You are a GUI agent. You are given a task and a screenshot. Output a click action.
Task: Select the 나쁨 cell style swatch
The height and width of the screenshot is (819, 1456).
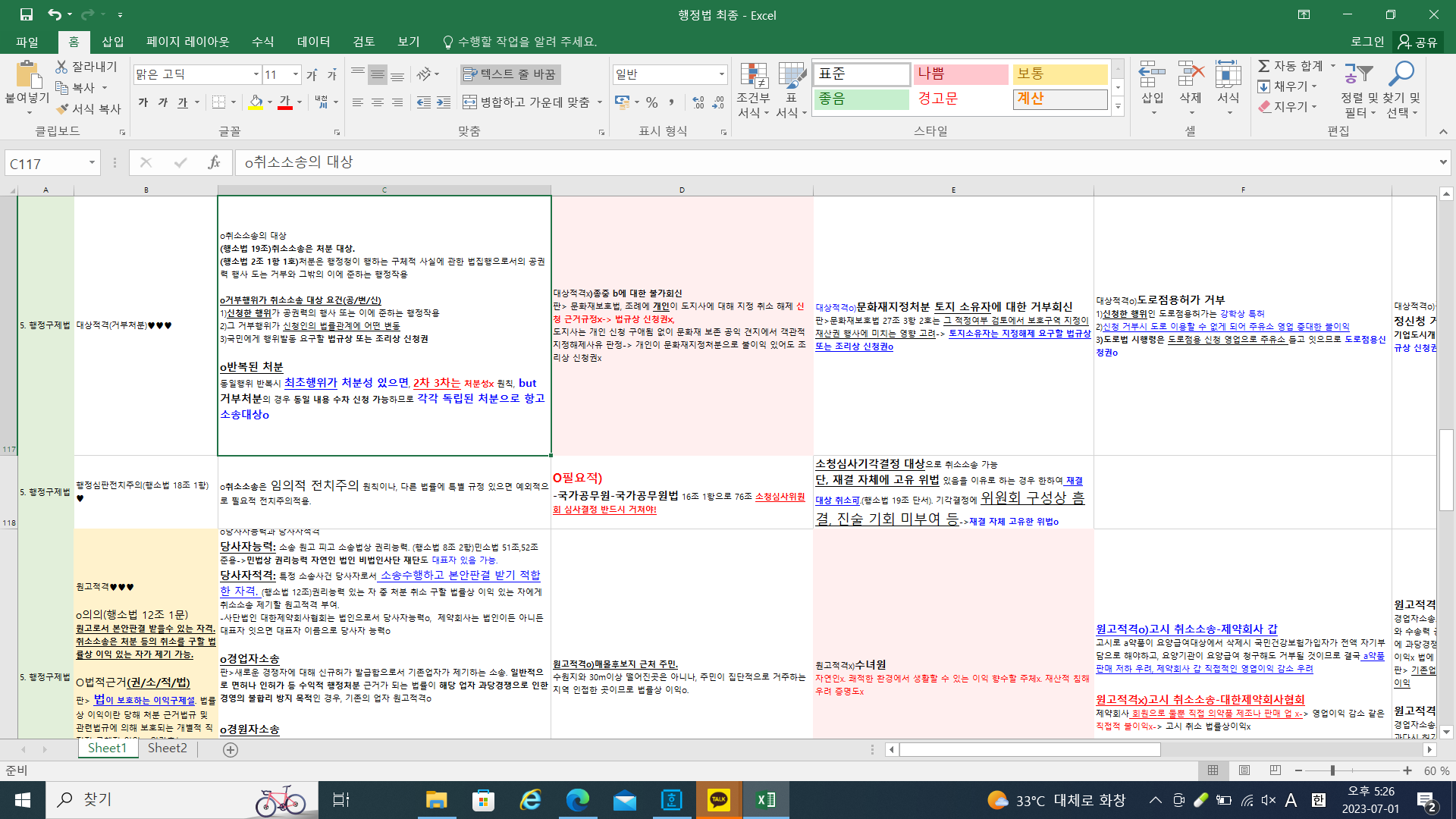pyautogui.click(x=960, y=74)
